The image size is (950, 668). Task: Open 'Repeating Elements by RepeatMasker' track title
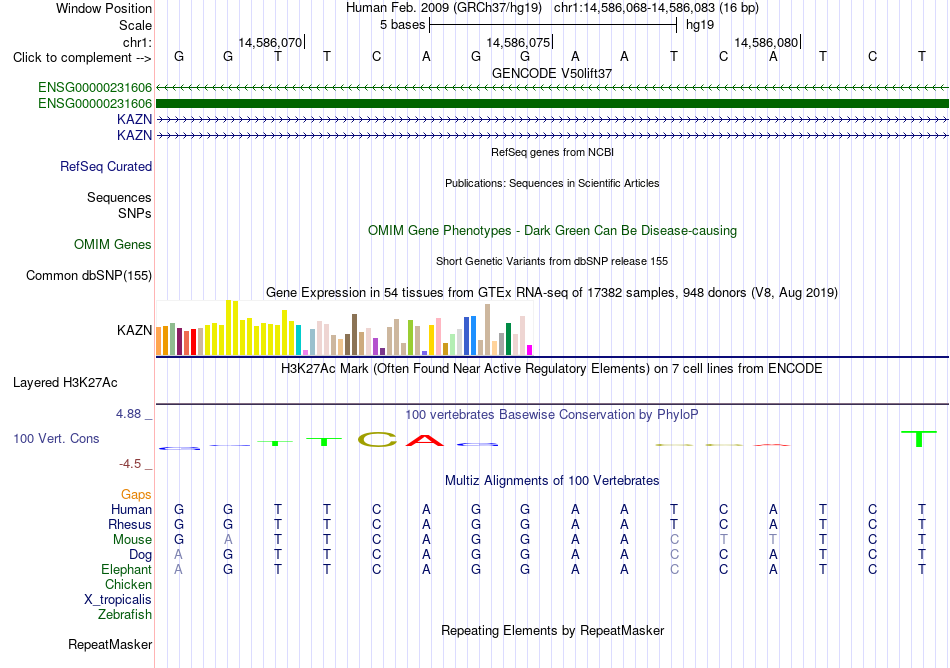[552, 631]
